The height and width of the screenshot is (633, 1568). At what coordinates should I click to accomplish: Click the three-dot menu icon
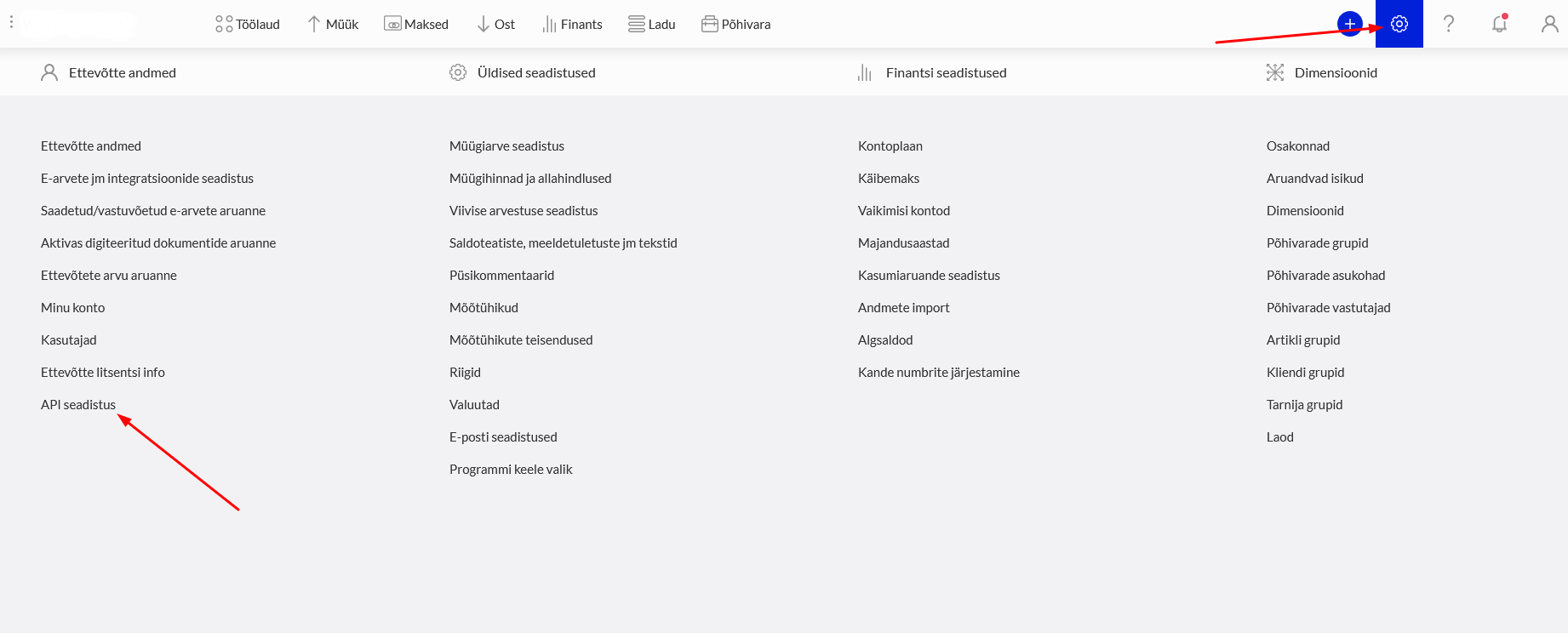point(11,22)
